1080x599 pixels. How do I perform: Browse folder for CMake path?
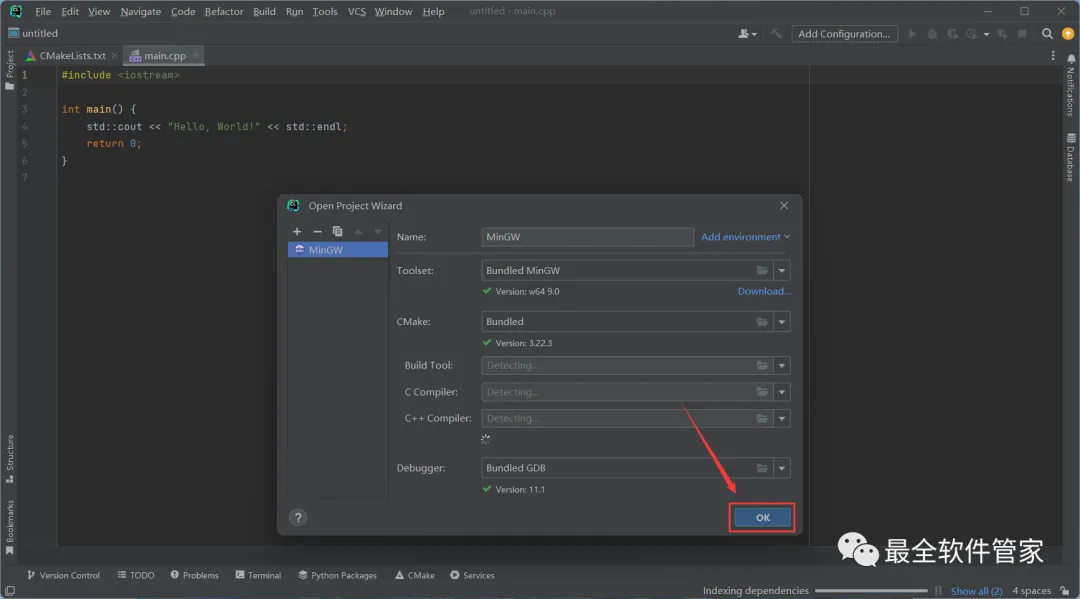pos(762,322)
